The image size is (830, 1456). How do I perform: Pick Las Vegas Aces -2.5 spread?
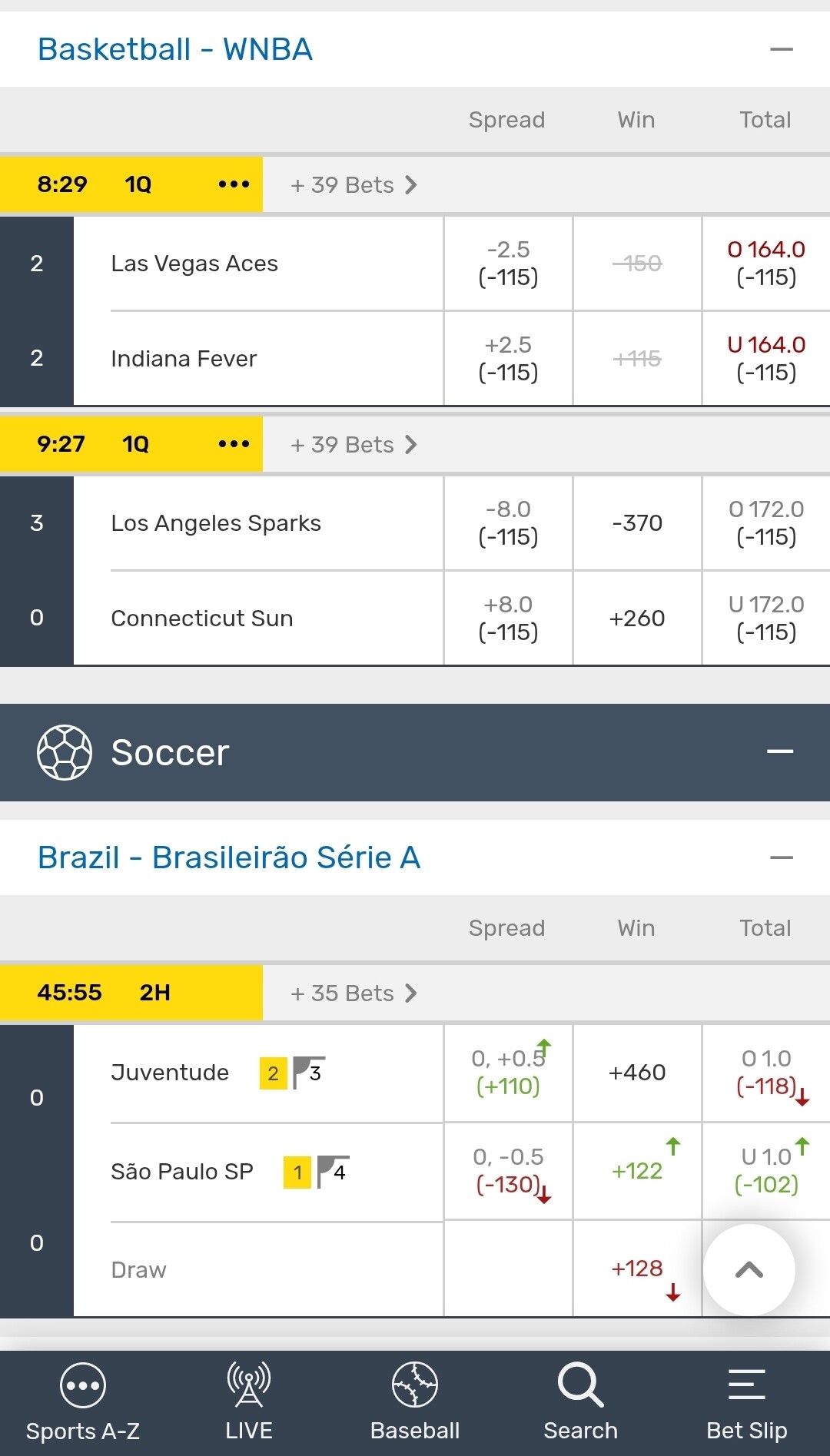[508, 264]
